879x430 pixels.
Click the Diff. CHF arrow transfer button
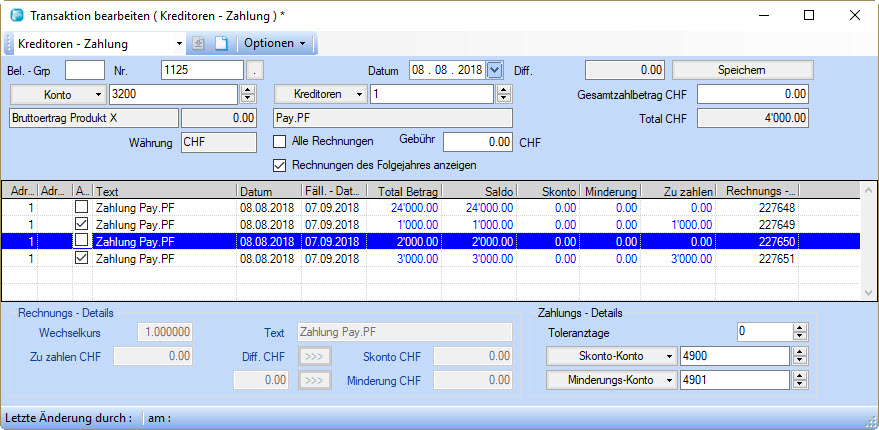click(313, 355)
